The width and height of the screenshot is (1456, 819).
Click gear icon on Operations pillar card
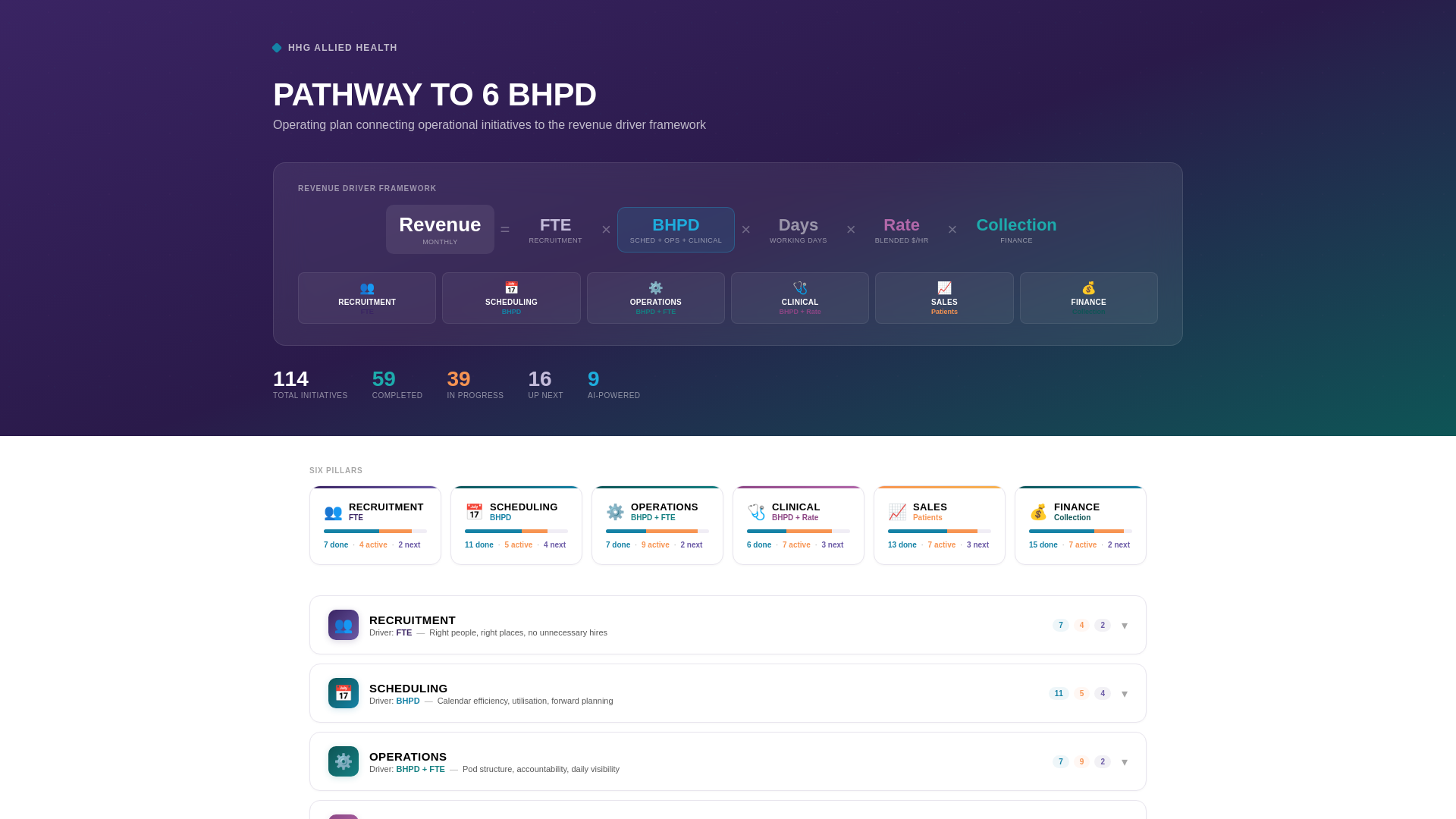(615, 512)
